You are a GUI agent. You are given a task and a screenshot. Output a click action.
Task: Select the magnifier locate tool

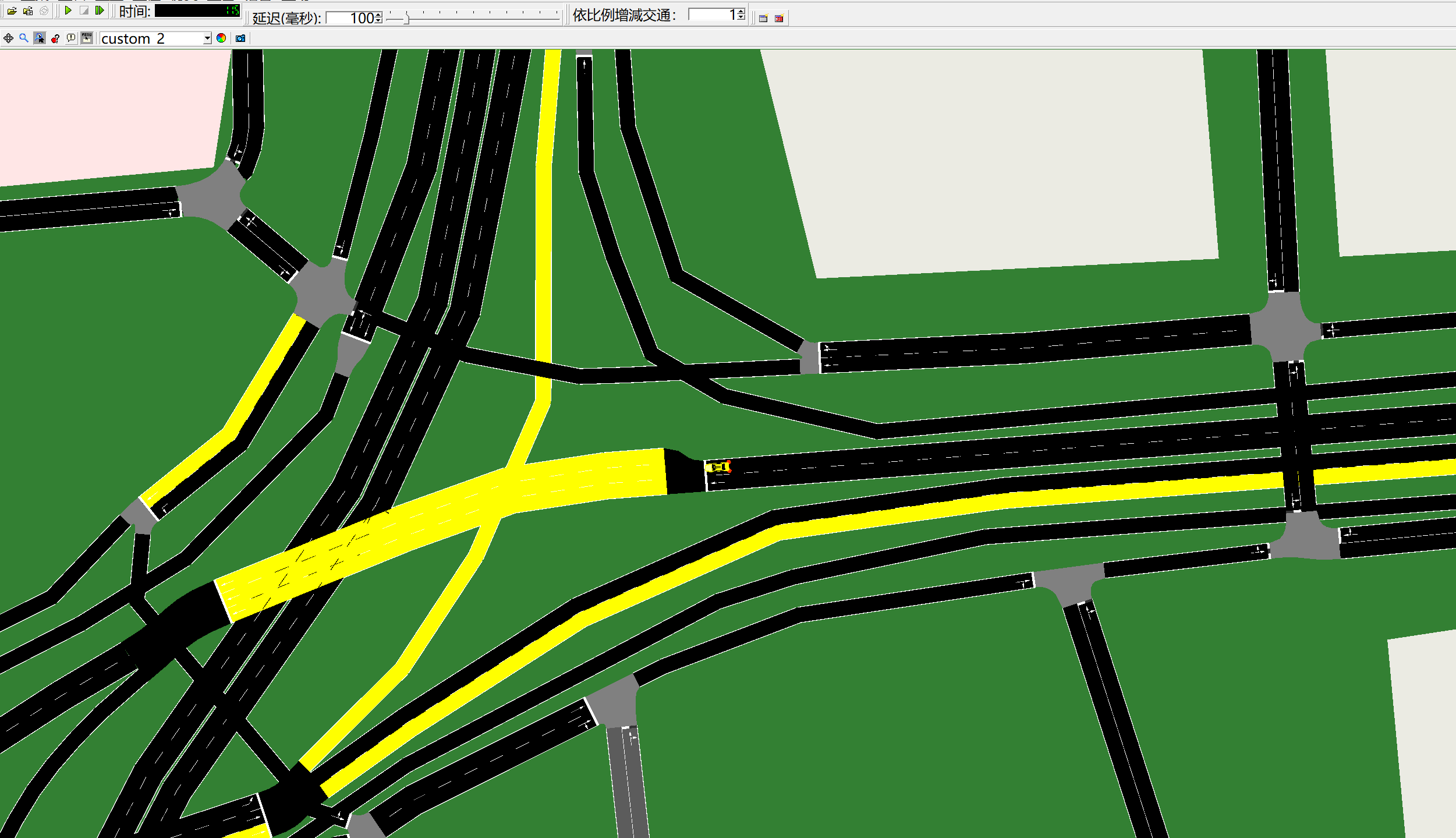pyautogui.click(x=24, y=38)
